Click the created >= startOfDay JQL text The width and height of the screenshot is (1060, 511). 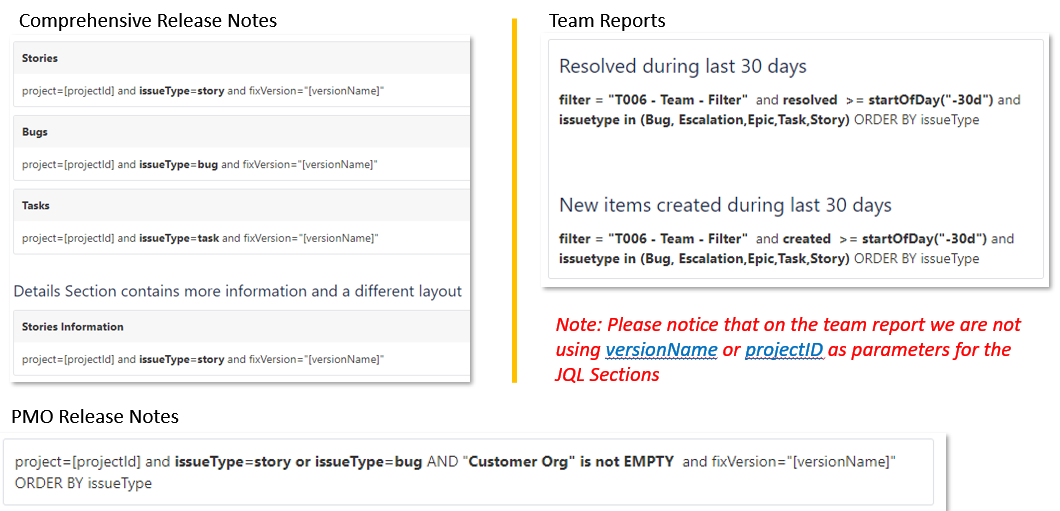(x=787, y=247)
